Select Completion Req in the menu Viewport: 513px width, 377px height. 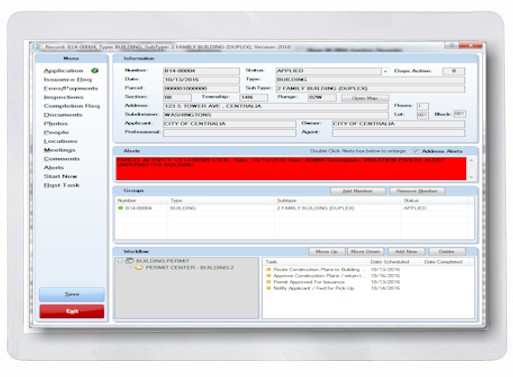coord(72,106)
